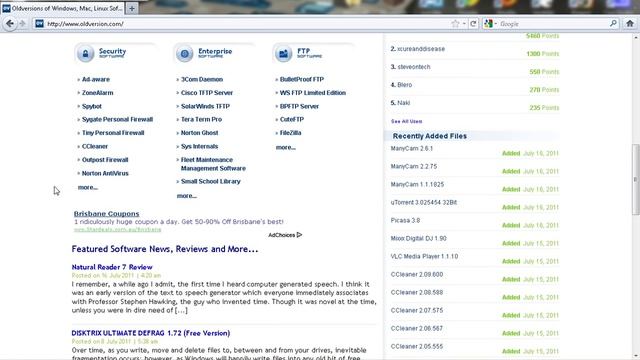Open the Outpost Firewall link
The image size is (640, 360).
click(105, 160)
